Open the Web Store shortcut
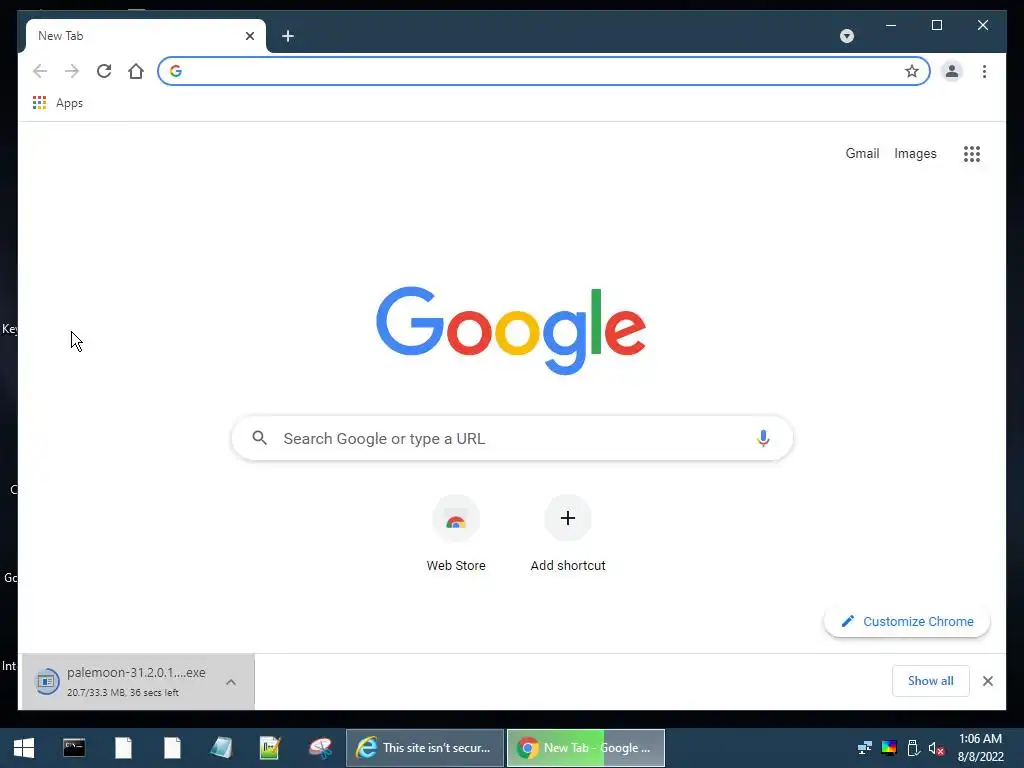1024x768 pixels. click(456, 536)
